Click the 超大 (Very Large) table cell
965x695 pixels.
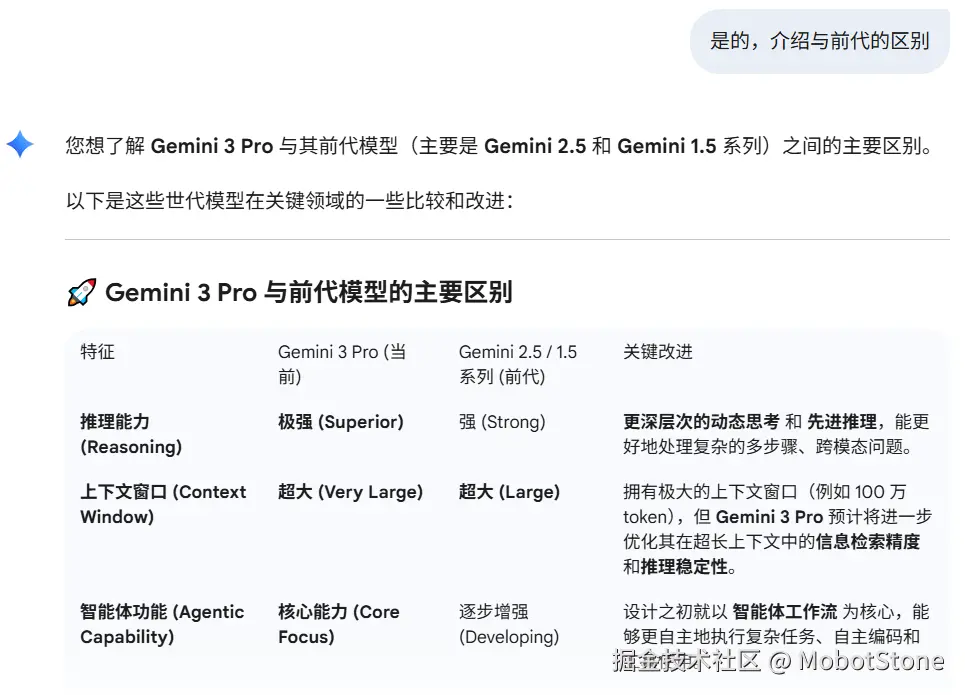(x=350, y=492)
